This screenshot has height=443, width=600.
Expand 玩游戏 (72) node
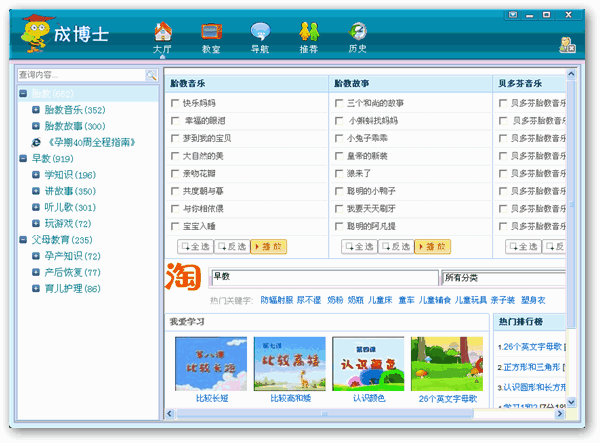[36, 223]
